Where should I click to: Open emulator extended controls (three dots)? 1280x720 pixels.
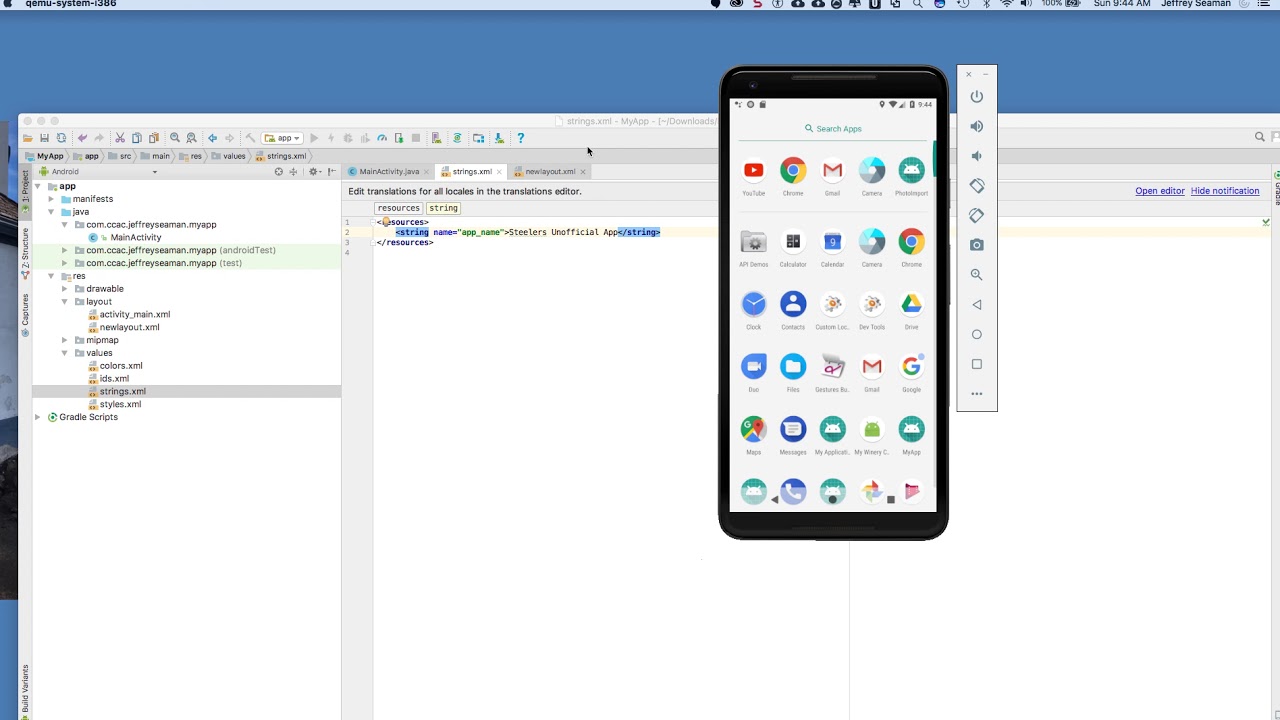tap(977, 394)
